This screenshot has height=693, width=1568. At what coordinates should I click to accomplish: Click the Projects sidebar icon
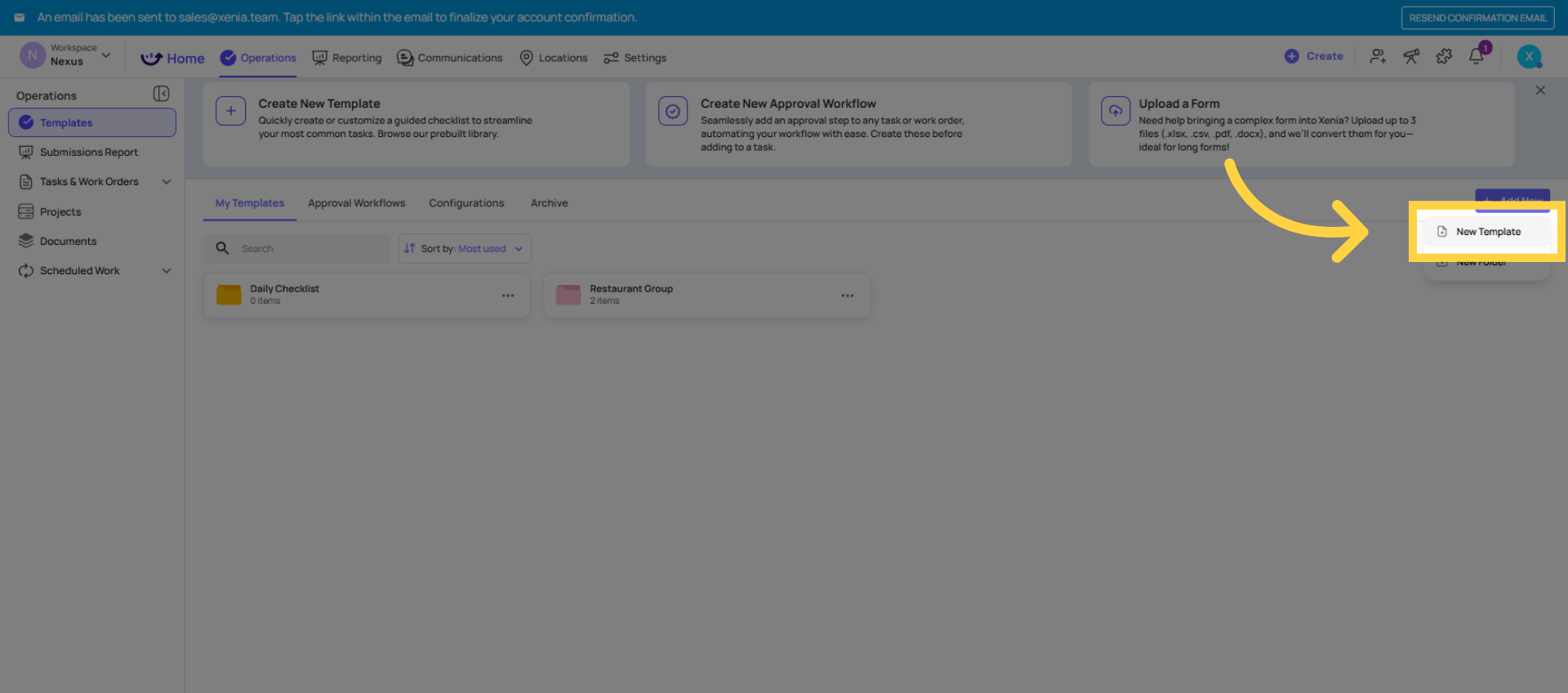26,211
